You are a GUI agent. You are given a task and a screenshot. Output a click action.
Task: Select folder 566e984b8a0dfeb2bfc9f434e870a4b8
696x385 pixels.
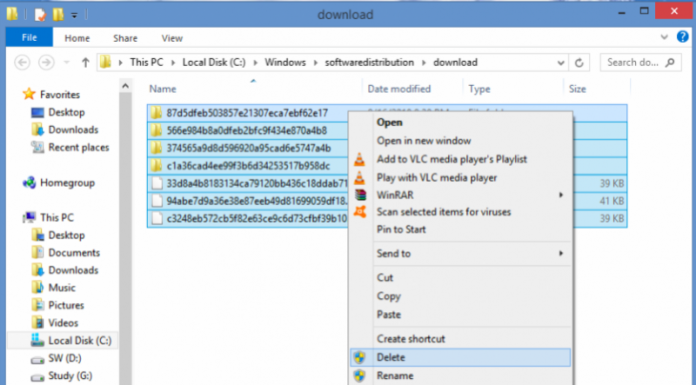(x=247, y=131)
